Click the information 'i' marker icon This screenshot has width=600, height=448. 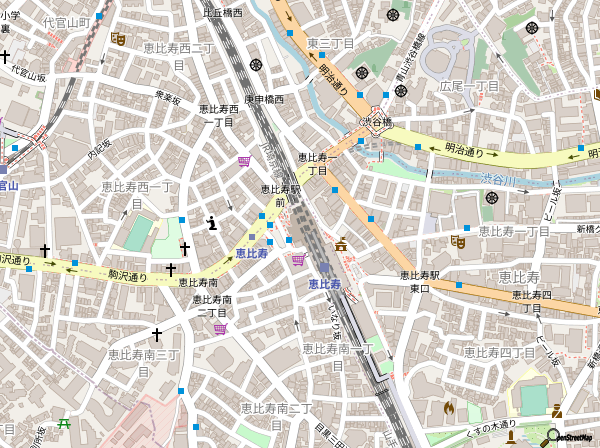[211, 222]
